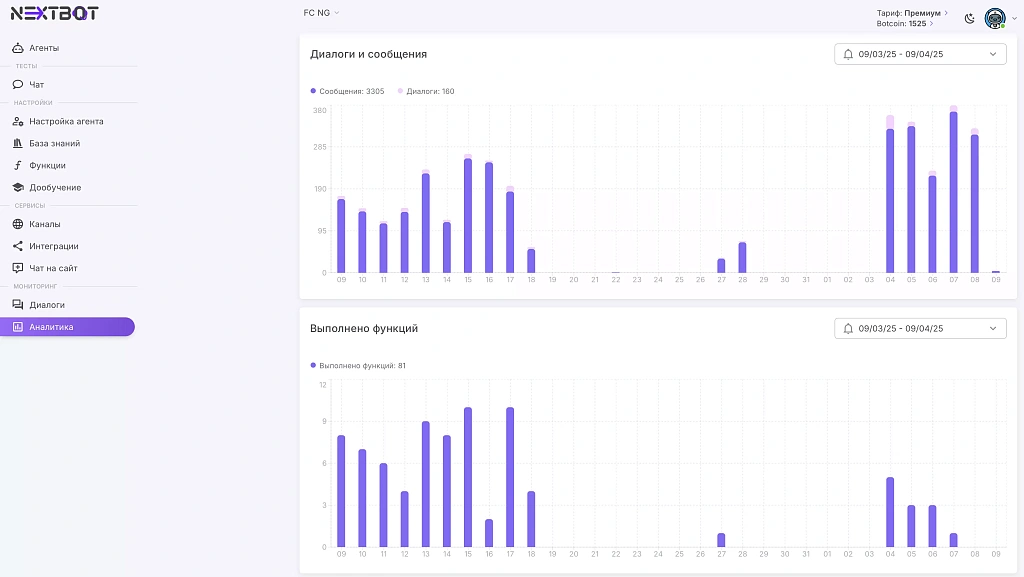The height and width of the screenshot is (577, 1024).
Task: Click the Channels globe icon
Action: (x=18, y=224)
